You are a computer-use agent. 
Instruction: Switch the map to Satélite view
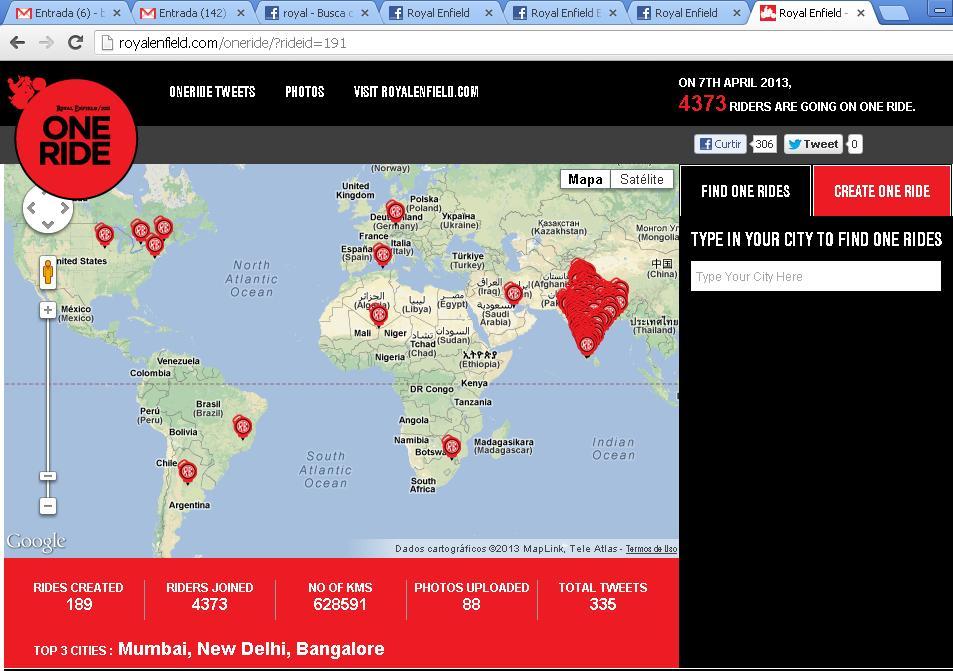(642, 179)
